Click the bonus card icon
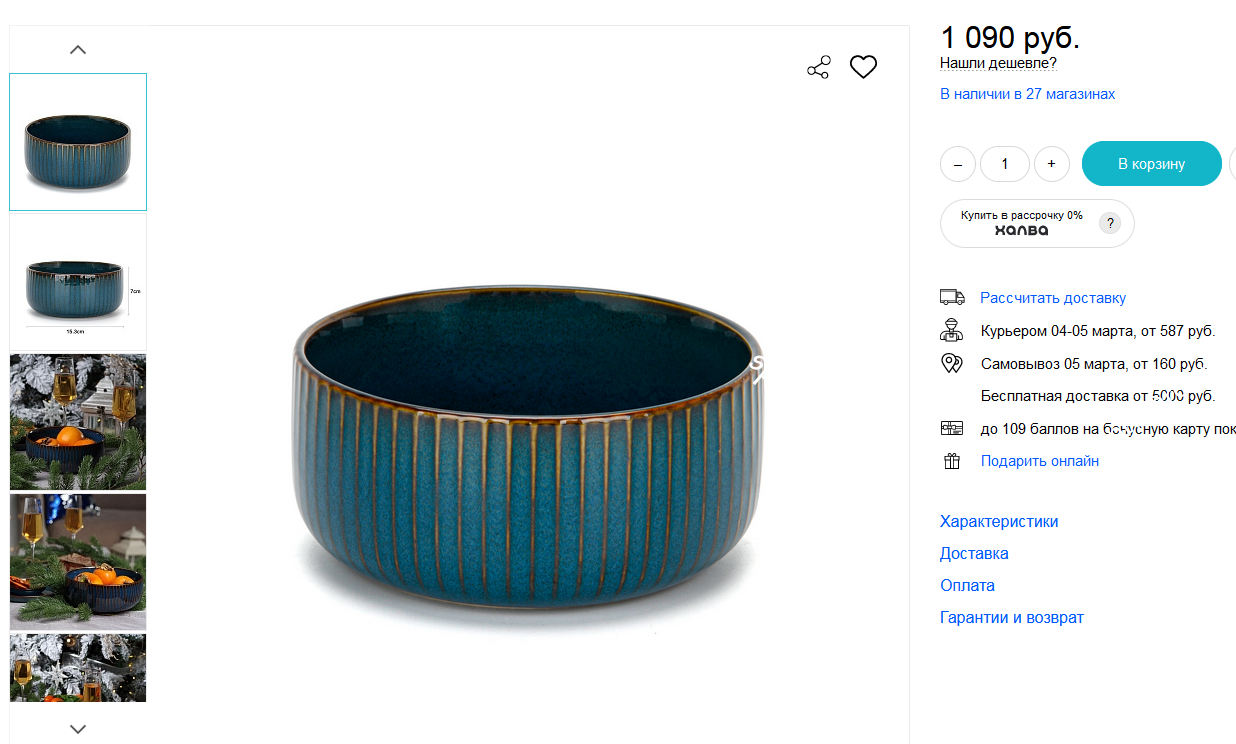The width and height of the screenshot is (1236, 744). [952, 428]
